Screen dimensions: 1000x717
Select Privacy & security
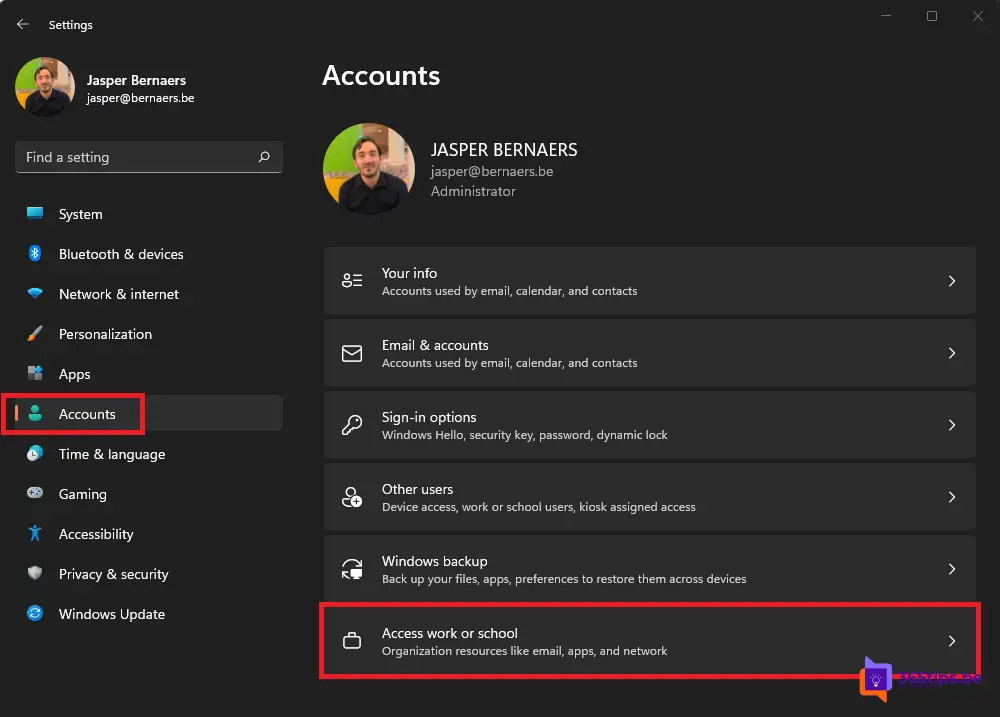149,574
